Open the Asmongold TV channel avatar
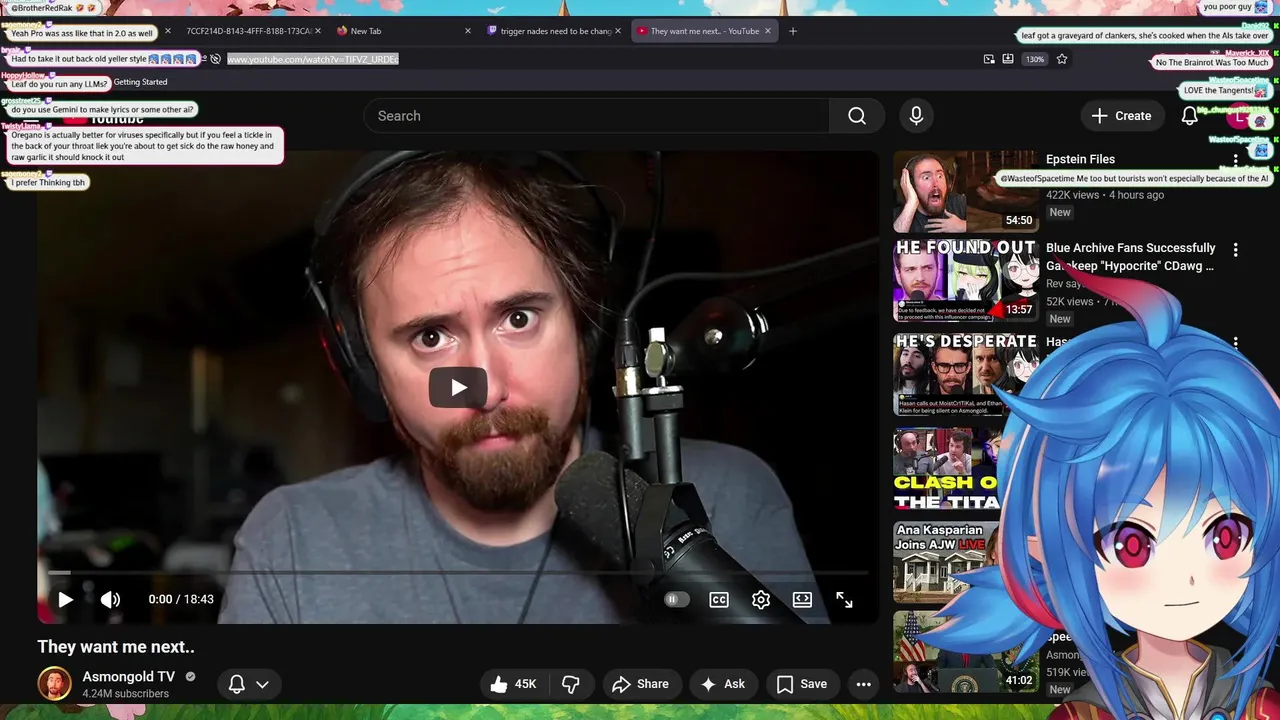Viewport: 1280px width, 720px height. pyautogui.click(x=54, y=684)
